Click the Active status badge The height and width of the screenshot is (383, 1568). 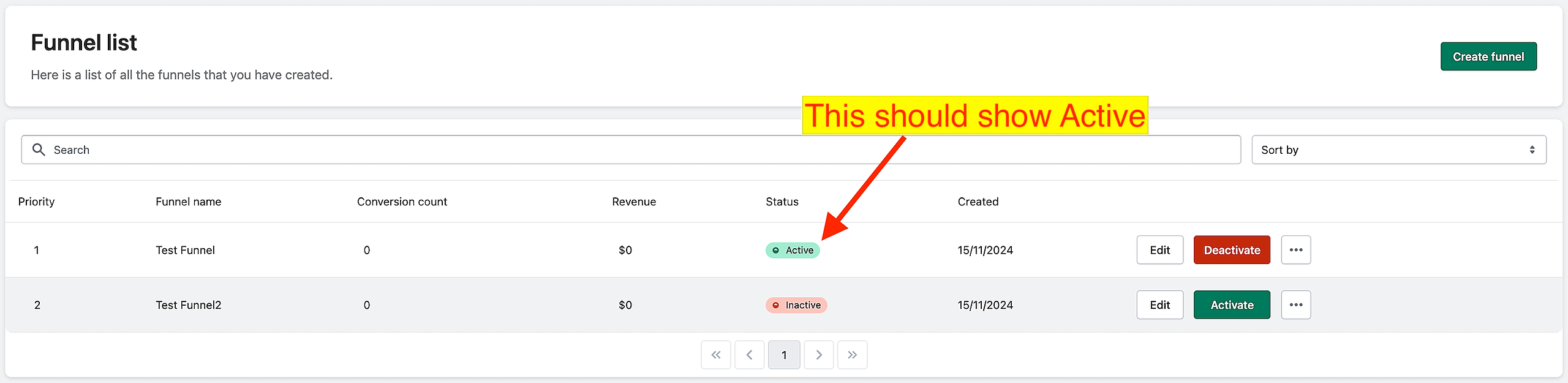point(793,250)
